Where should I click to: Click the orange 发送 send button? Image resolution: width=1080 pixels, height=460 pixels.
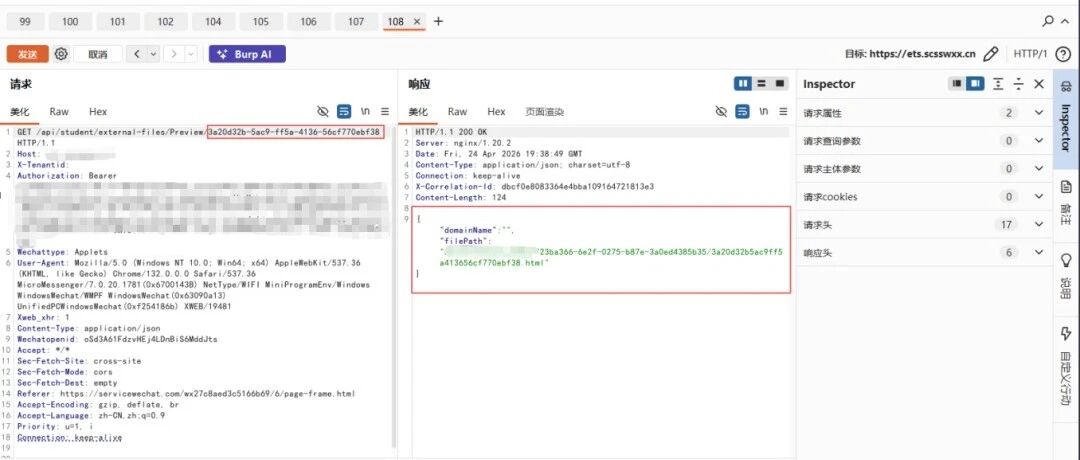[28, 54]
